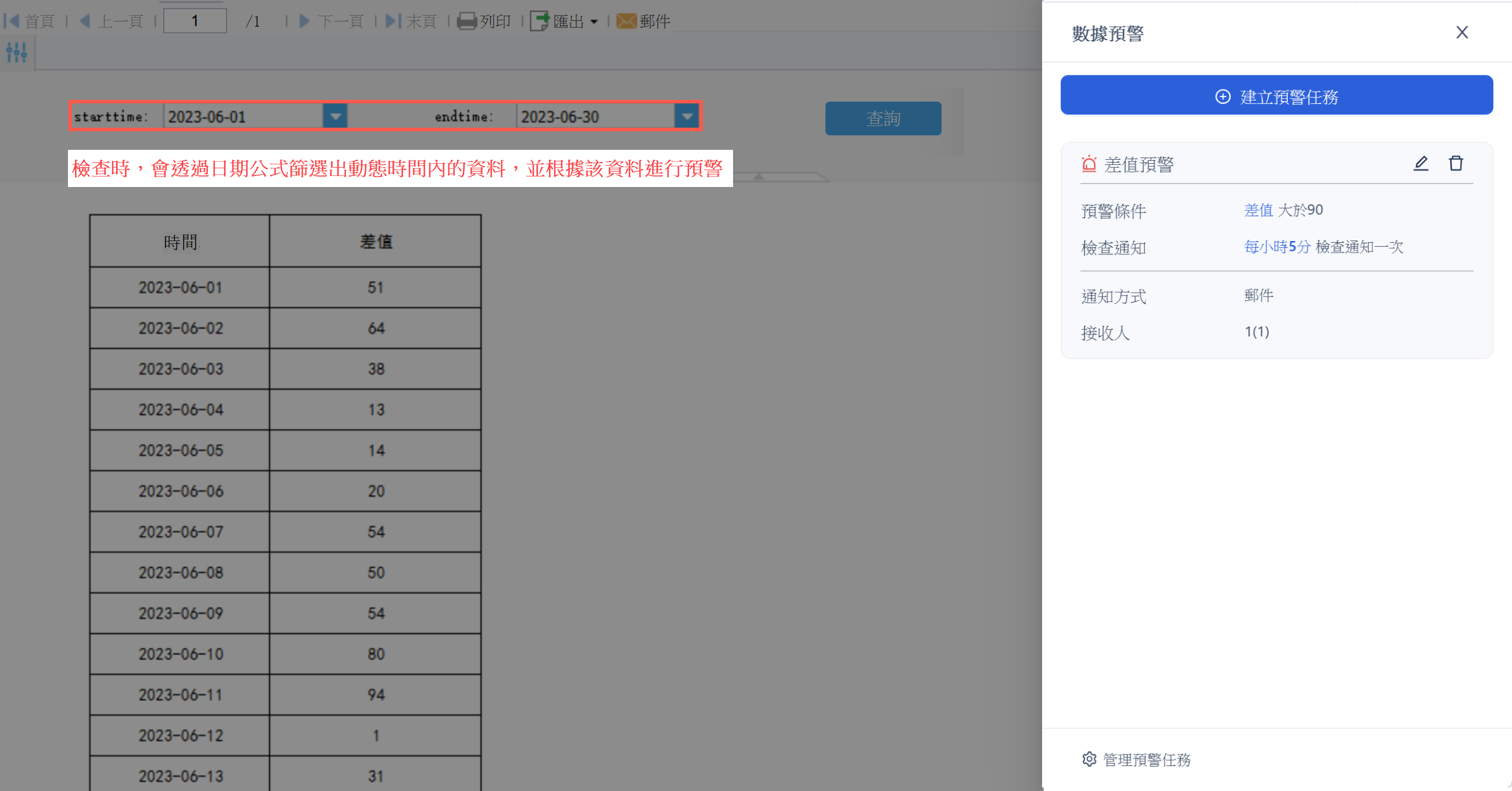This screenshot has width=1512, height=791.
Task: Click the 郵件 notification method value
Action: point(1258,295)
